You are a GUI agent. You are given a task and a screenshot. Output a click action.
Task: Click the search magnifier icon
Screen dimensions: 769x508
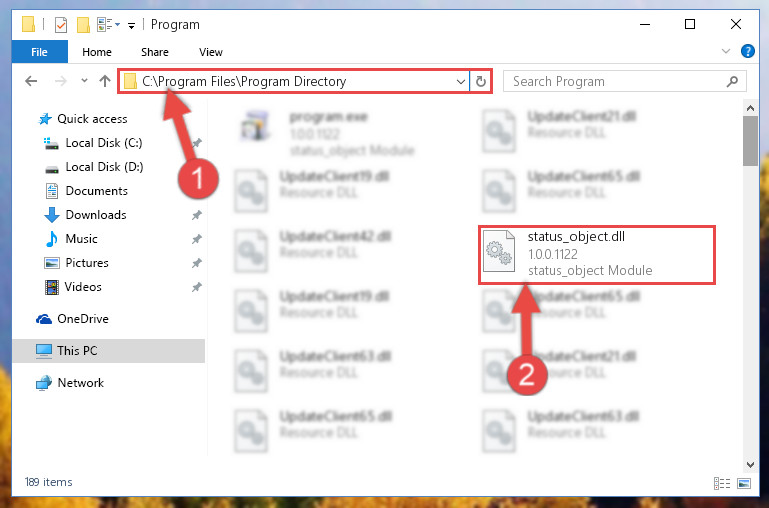(x=732, y=81)
